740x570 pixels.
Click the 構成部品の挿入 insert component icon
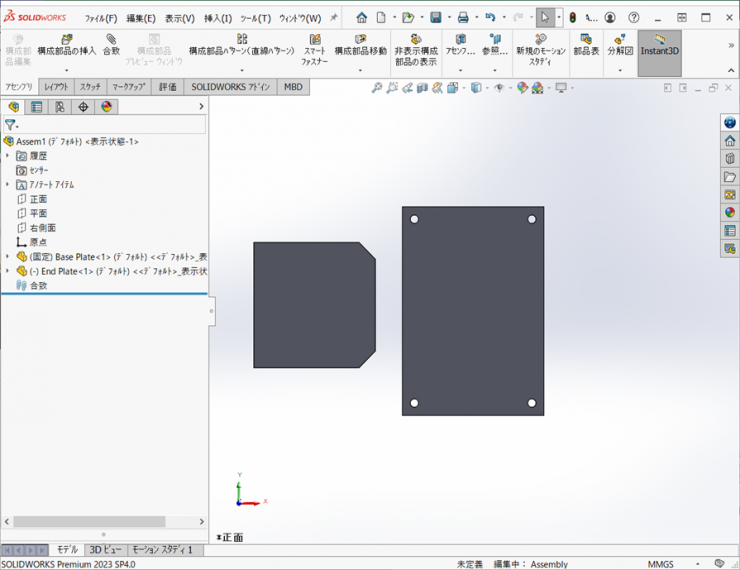(x=67, y=39)
